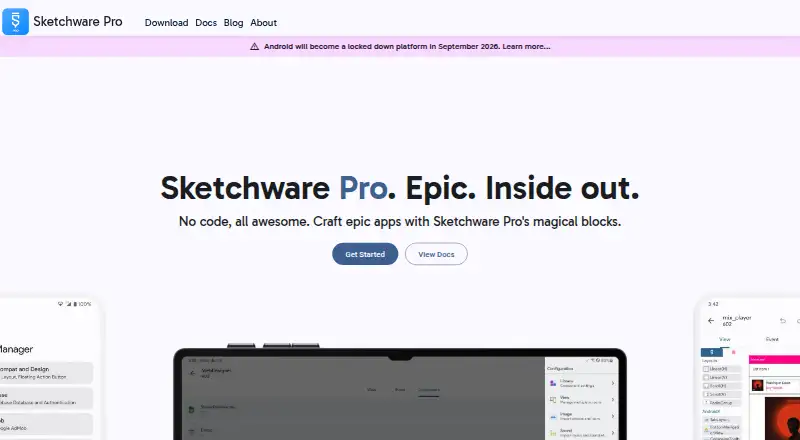Screen dimensions: 800x440
Task: Click the center tablet screenshot image
Action: click(400, 394)
